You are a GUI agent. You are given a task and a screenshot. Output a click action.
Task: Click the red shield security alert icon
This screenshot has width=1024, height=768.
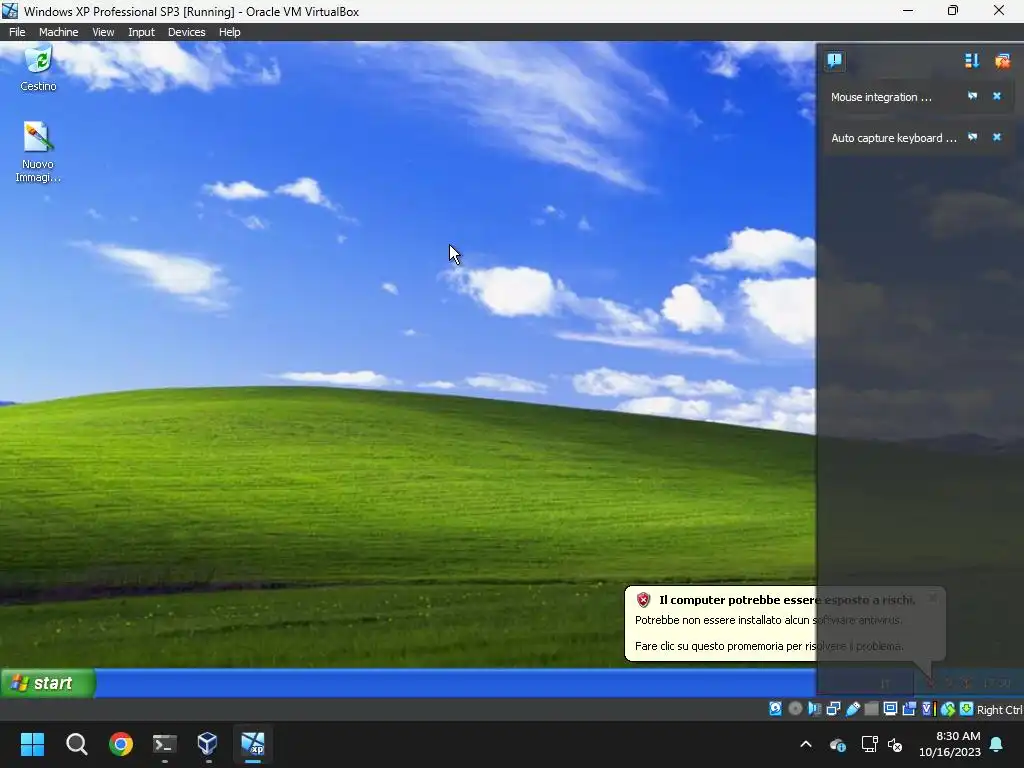pos(643,600)
